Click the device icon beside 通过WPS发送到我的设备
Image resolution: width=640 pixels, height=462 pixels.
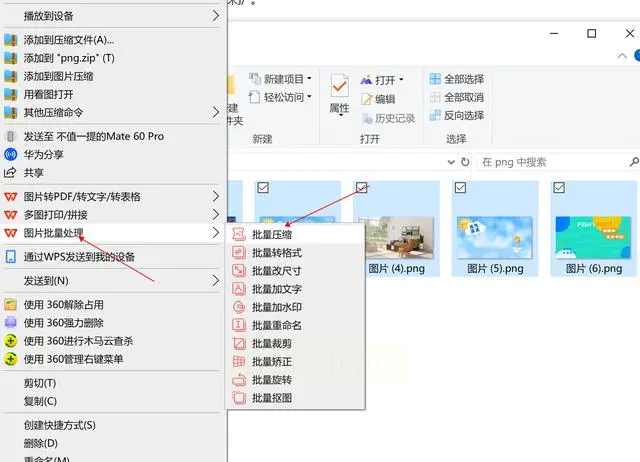pos(11,257)
